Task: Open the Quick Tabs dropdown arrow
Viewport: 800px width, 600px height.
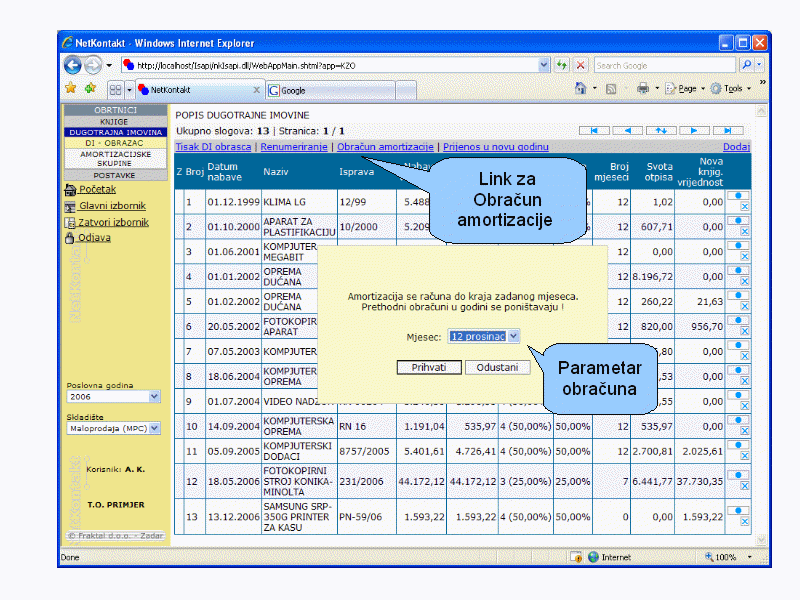Action: tap(129, 90)
